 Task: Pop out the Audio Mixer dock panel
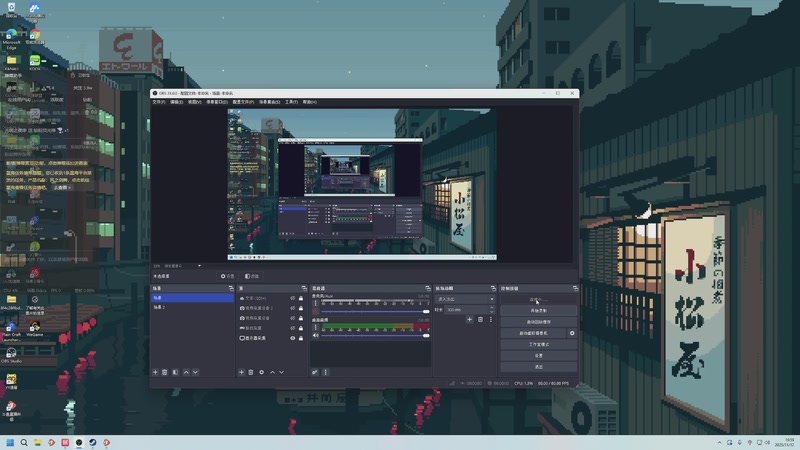coord(428,288)
